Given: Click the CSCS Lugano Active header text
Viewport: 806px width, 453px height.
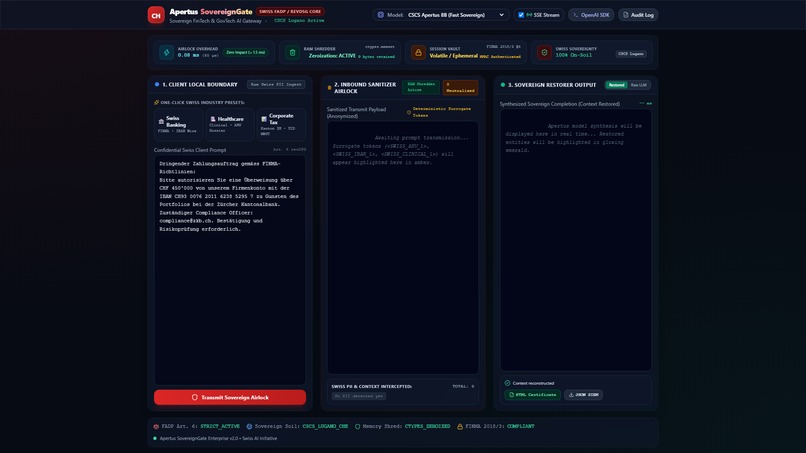Looking at the screenshot, I should click(x=299, y=21).
